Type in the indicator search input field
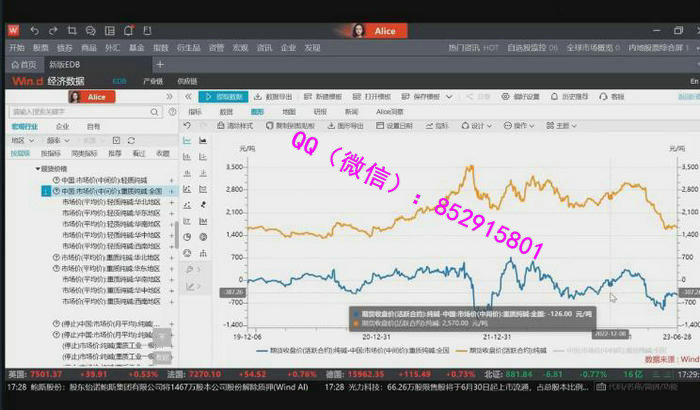This screenshot has width=700, height=410. click(75, 112)
